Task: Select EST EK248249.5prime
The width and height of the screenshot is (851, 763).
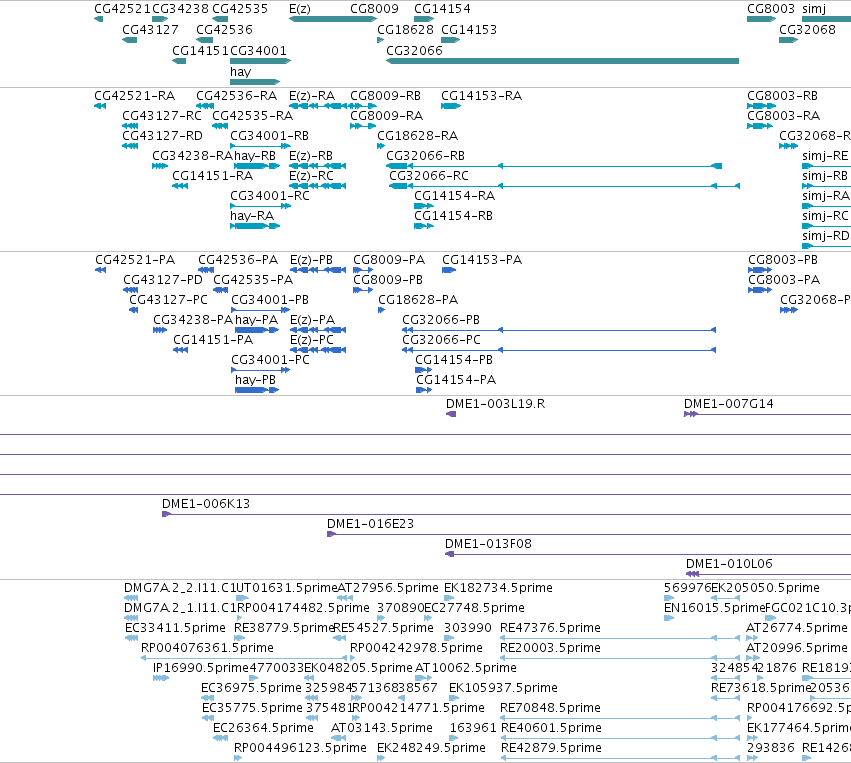Action: pos(381,758)
